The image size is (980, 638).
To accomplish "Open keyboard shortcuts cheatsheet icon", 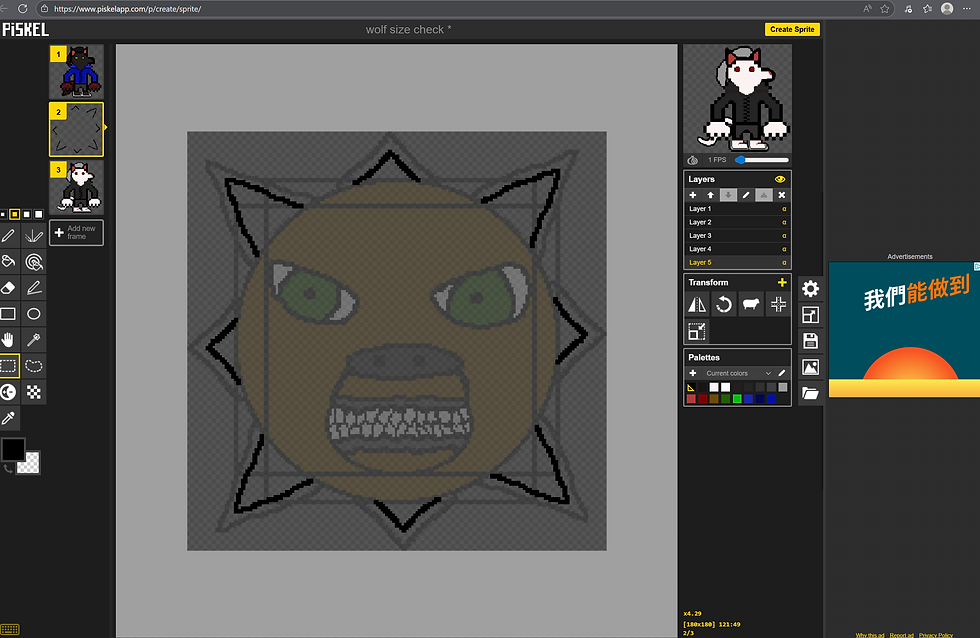I will pyautogui.click(x=10, y=629).
